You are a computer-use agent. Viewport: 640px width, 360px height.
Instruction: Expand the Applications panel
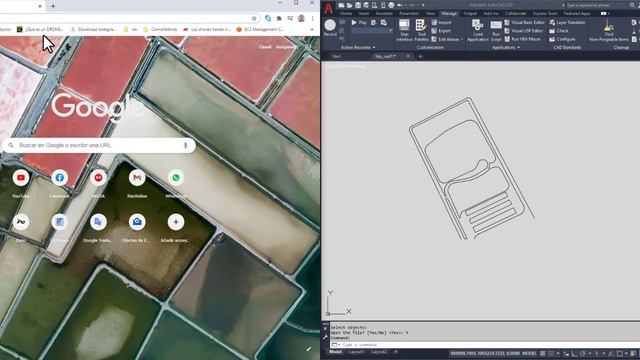(x=506, y=47)
